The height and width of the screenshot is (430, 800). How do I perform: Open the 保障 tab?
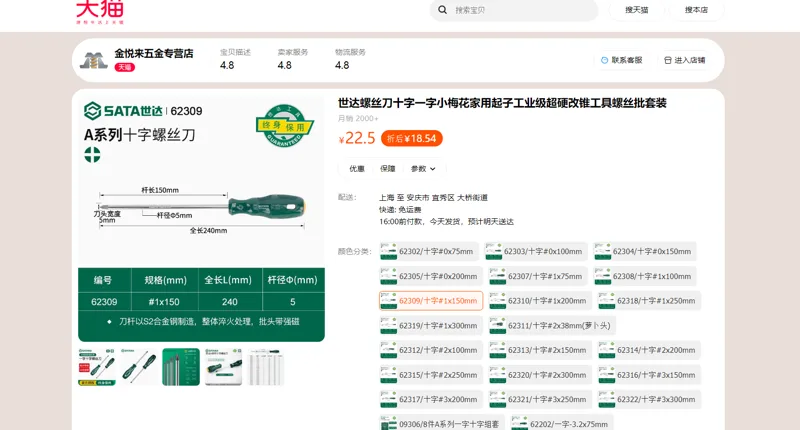[x=387, y=169]
